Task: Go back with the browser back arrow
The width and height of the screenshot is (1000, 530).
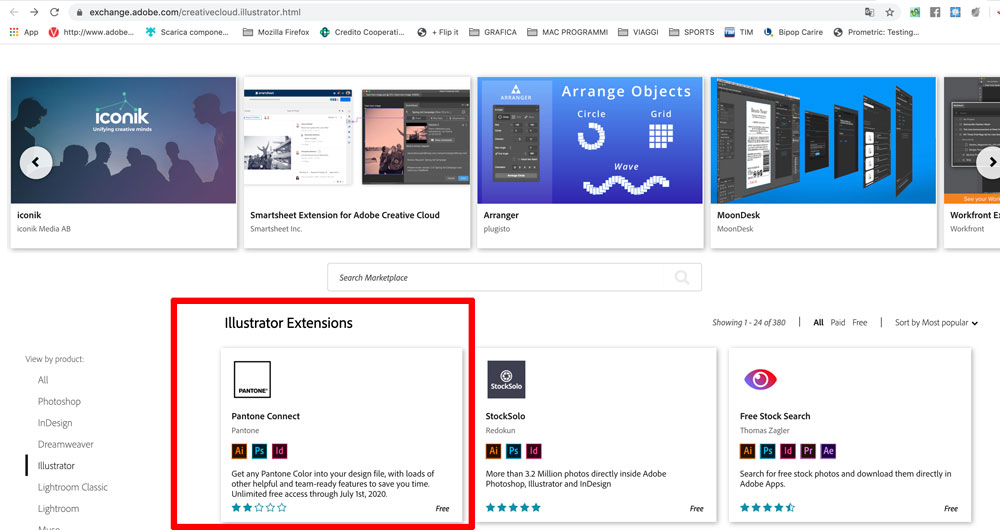Action: (x=14, y=12)
